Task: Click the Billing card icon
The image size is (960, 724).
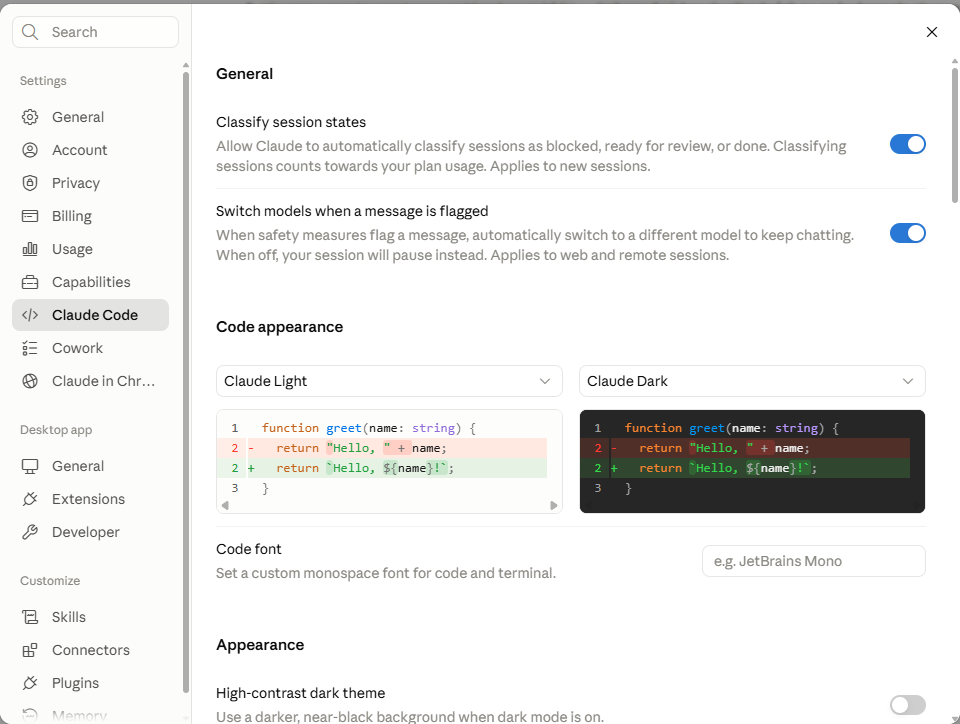Action: (x=30, y=216)
